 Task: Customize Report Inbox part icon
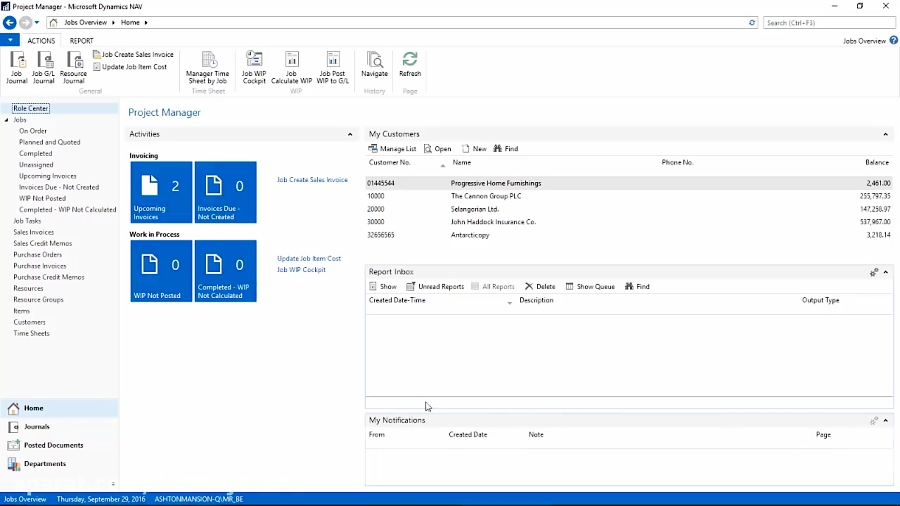(874, 272)
